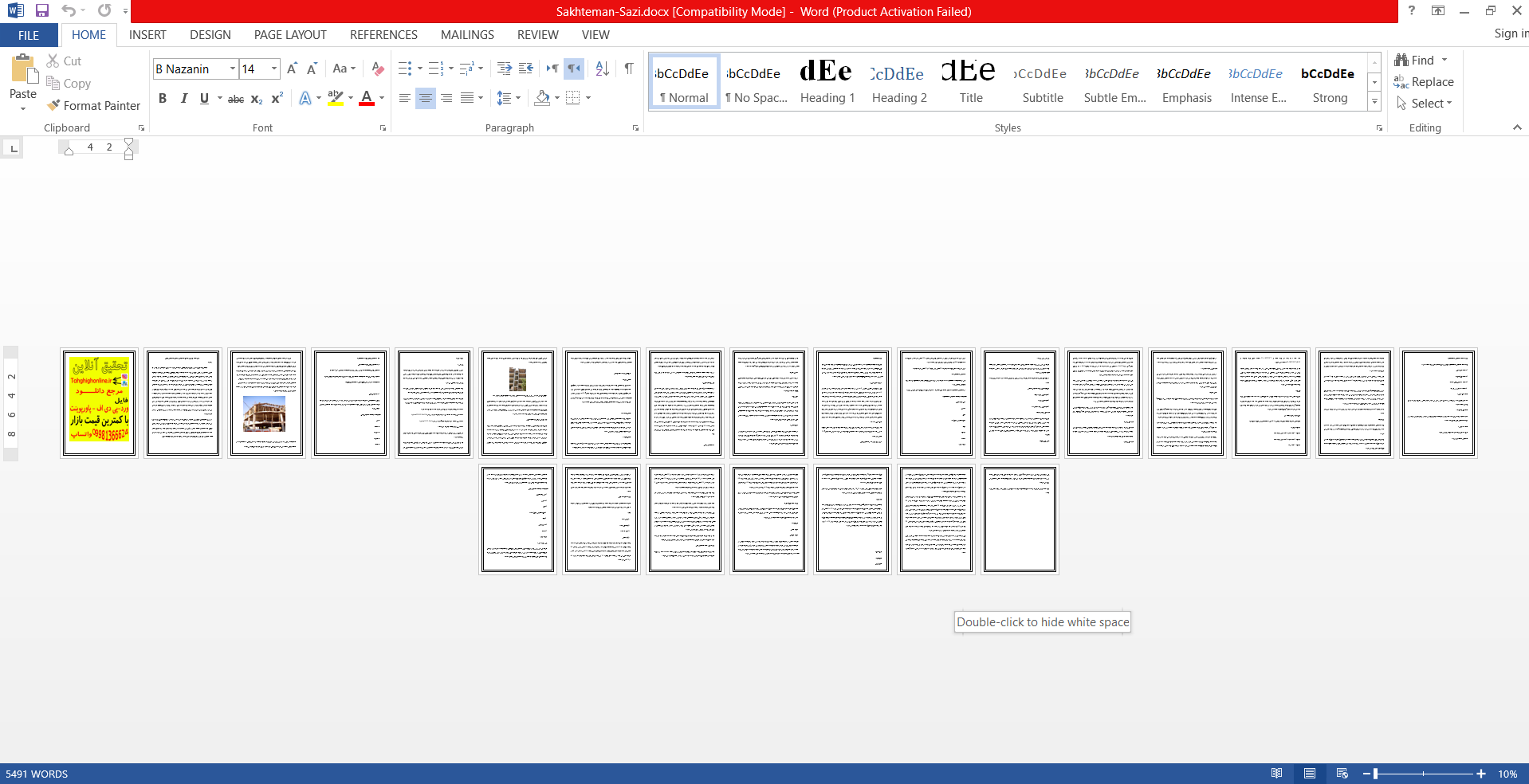This screenshot has width=1529, height=784.
Task: Select the yellow cover page thumbnail
Action: 99,403
